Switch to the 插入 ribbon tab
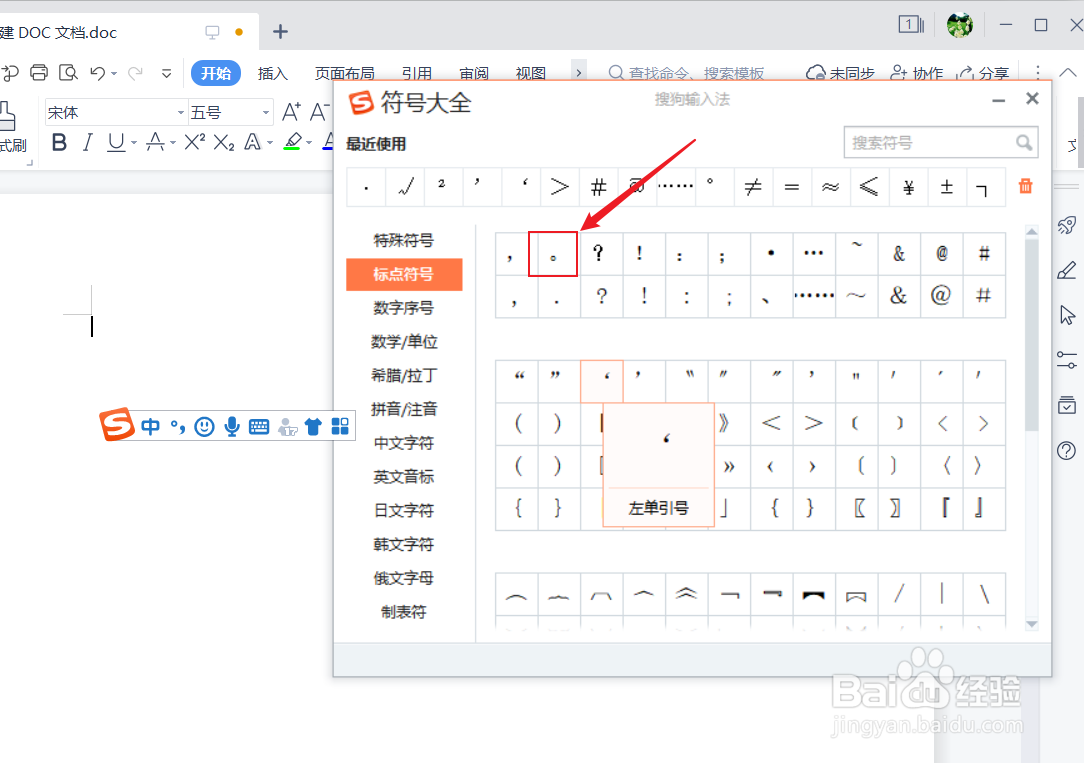 [273, 73]
